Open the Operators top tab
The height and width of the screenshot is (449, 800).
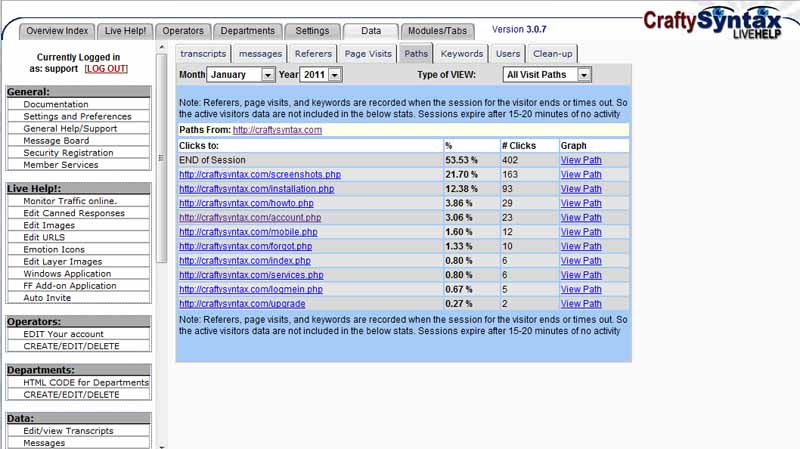[183, 31]
